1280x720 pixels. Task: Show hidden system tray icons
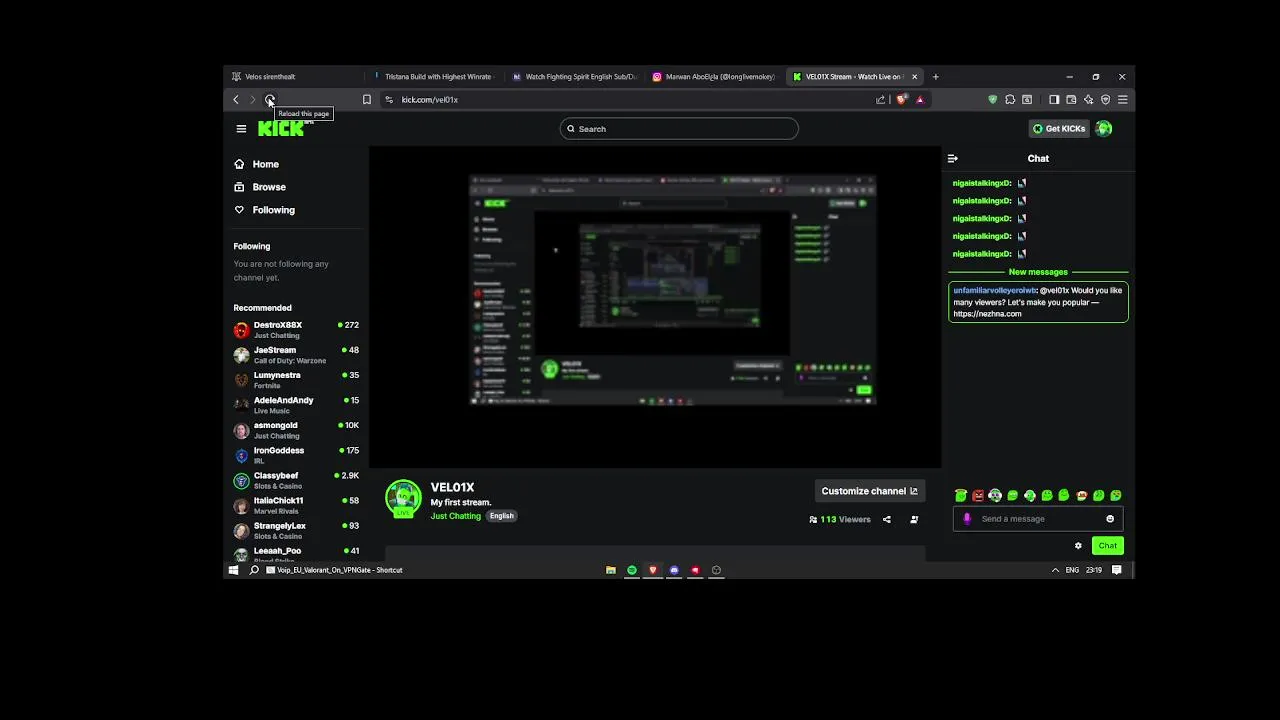tap(1055, 570)
